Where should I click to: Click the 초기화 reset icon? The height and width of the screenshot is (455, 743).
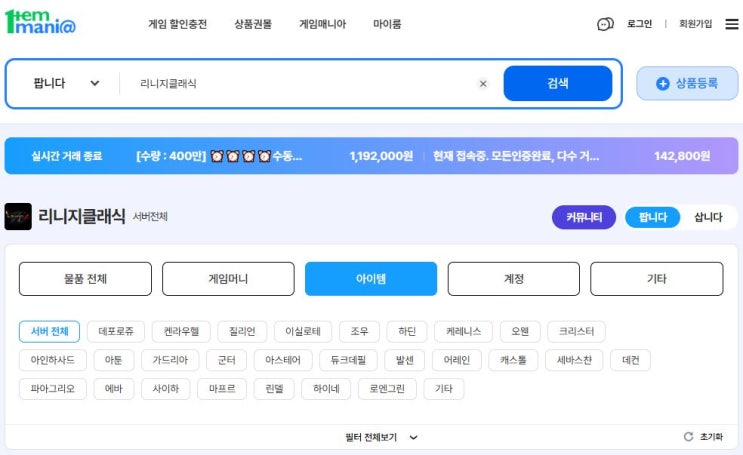pos(689,437)
